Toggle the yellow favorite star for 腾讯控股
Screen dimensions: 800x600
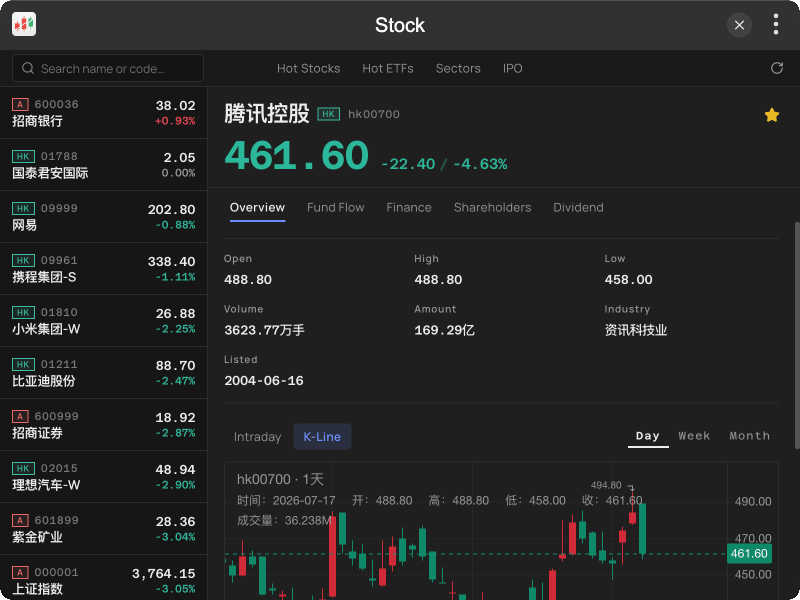[771, 115]
